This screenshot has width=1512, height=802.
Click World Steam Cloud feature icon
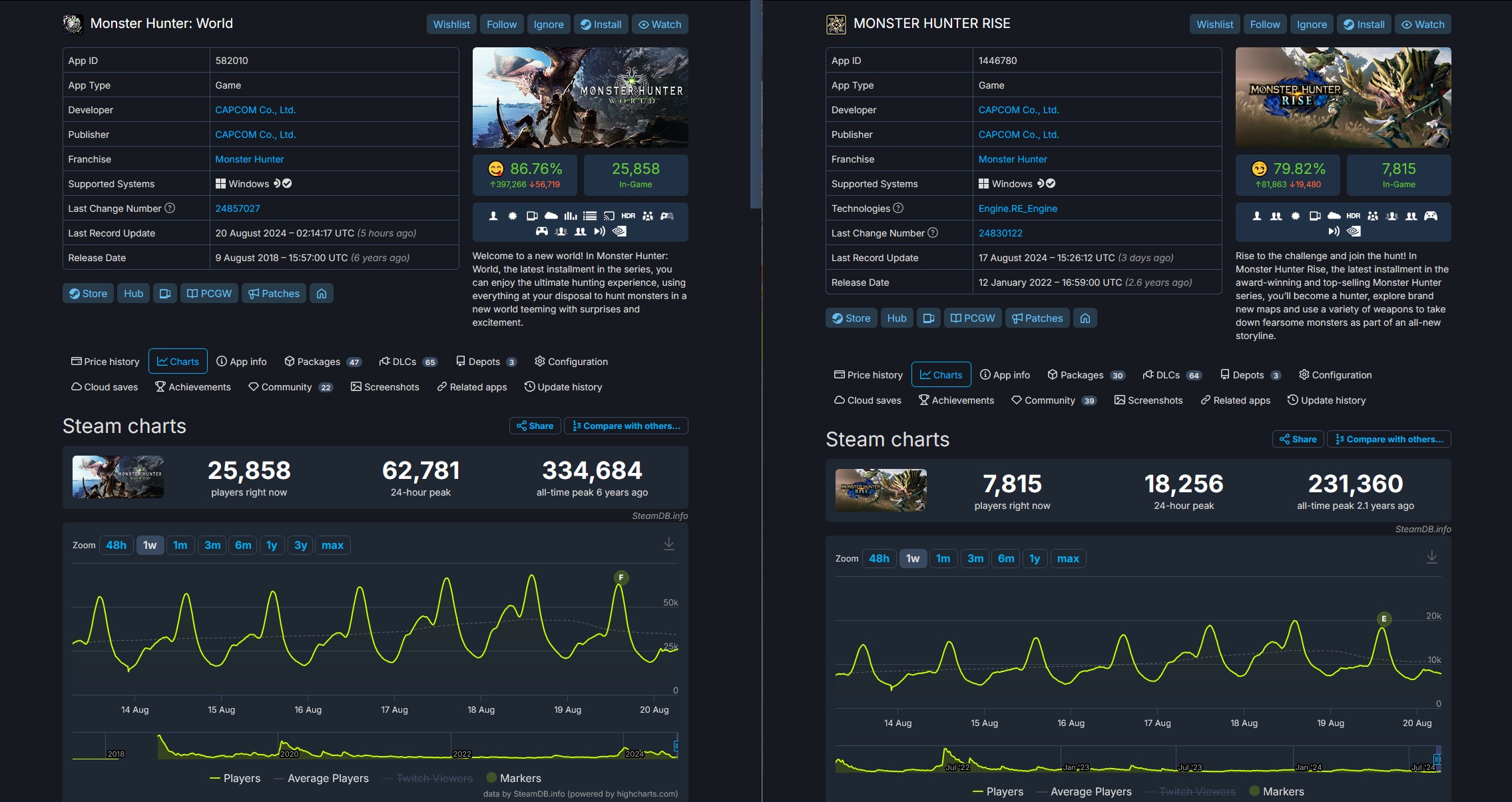pyautogui.click(x=551, y=216)
